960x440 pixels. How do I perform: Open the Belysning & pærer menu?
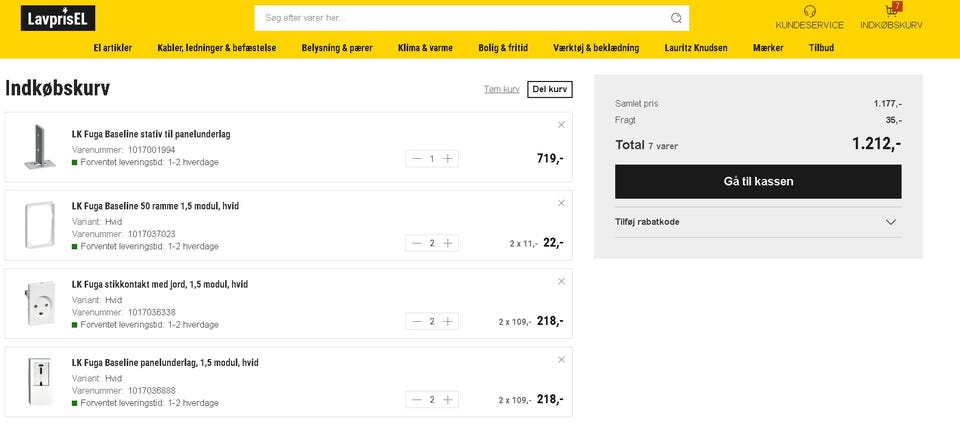(337, 48)
